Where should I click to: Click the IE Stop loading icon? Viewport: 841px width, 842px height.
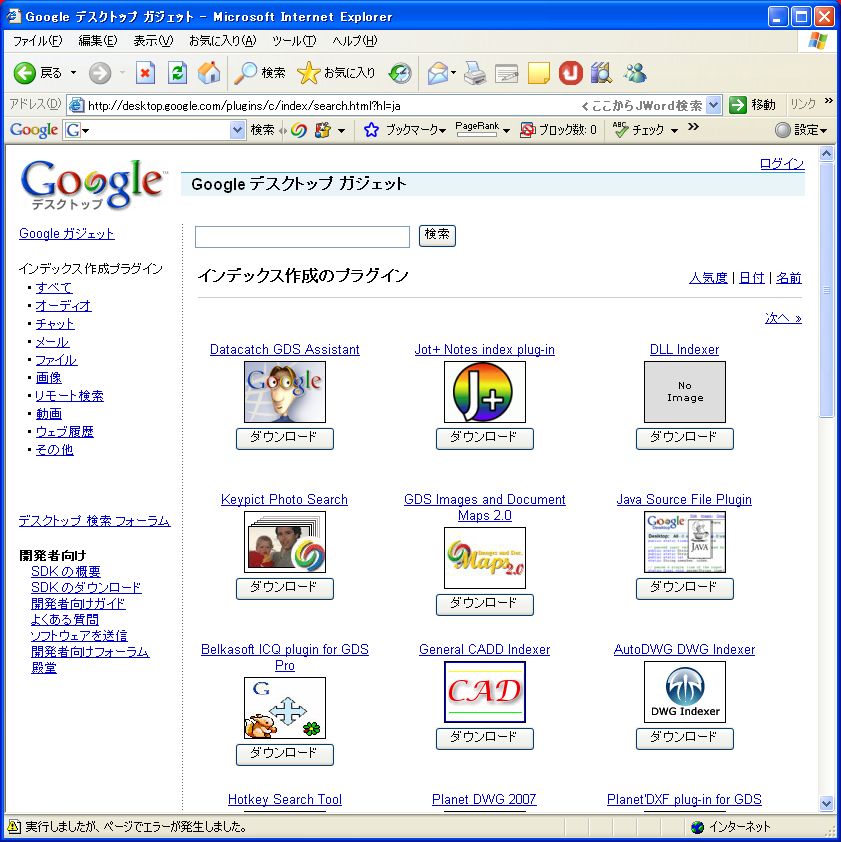[146, 73]
